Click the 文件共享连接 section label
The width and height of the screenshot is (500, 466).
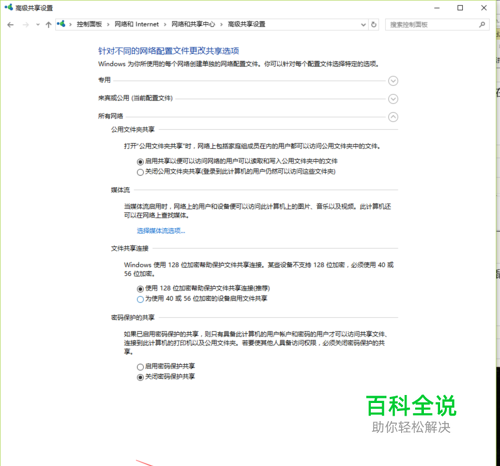[x=129, y=248]
